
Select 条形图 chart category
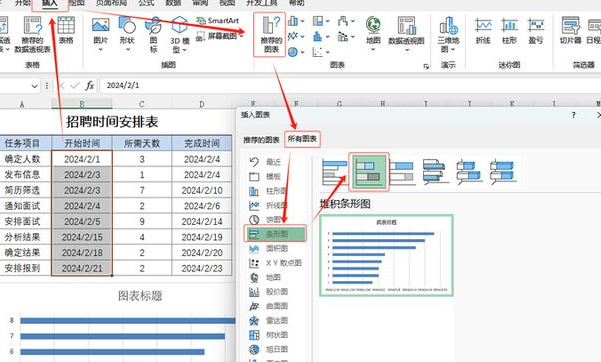pos(275,234)
